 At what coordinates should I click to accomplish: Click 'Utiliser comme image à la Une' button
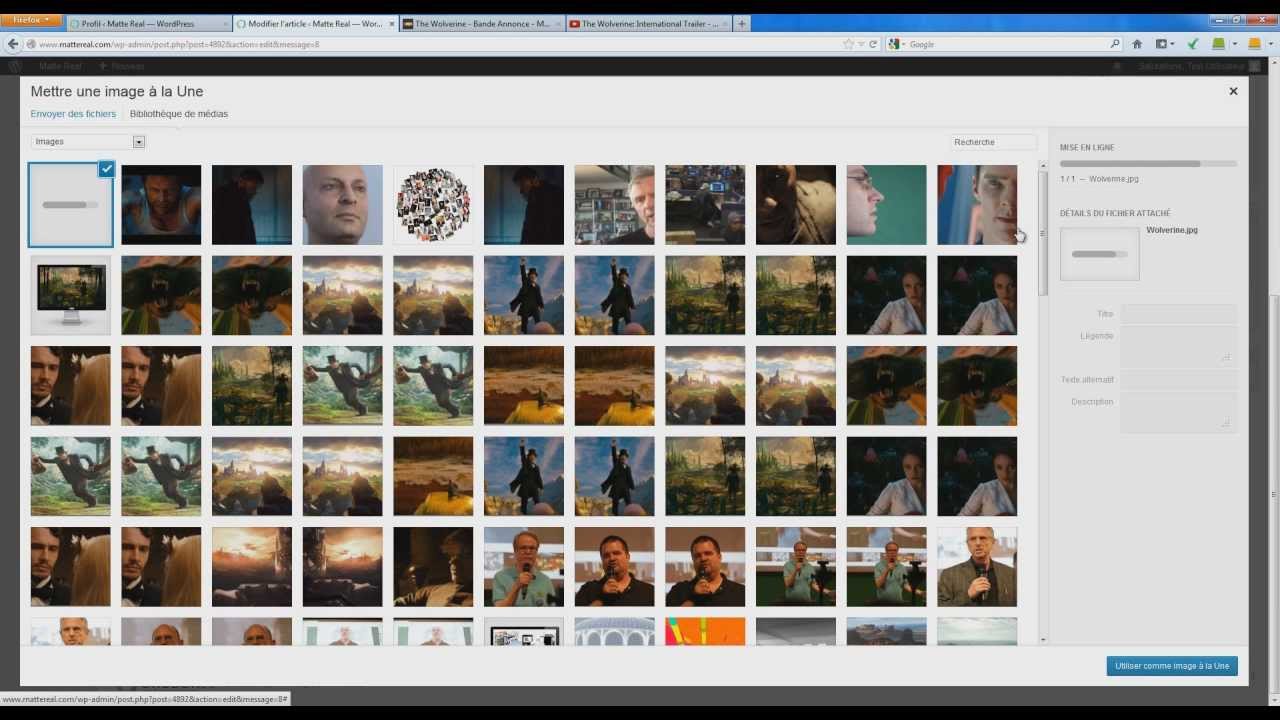(1172, 666)
